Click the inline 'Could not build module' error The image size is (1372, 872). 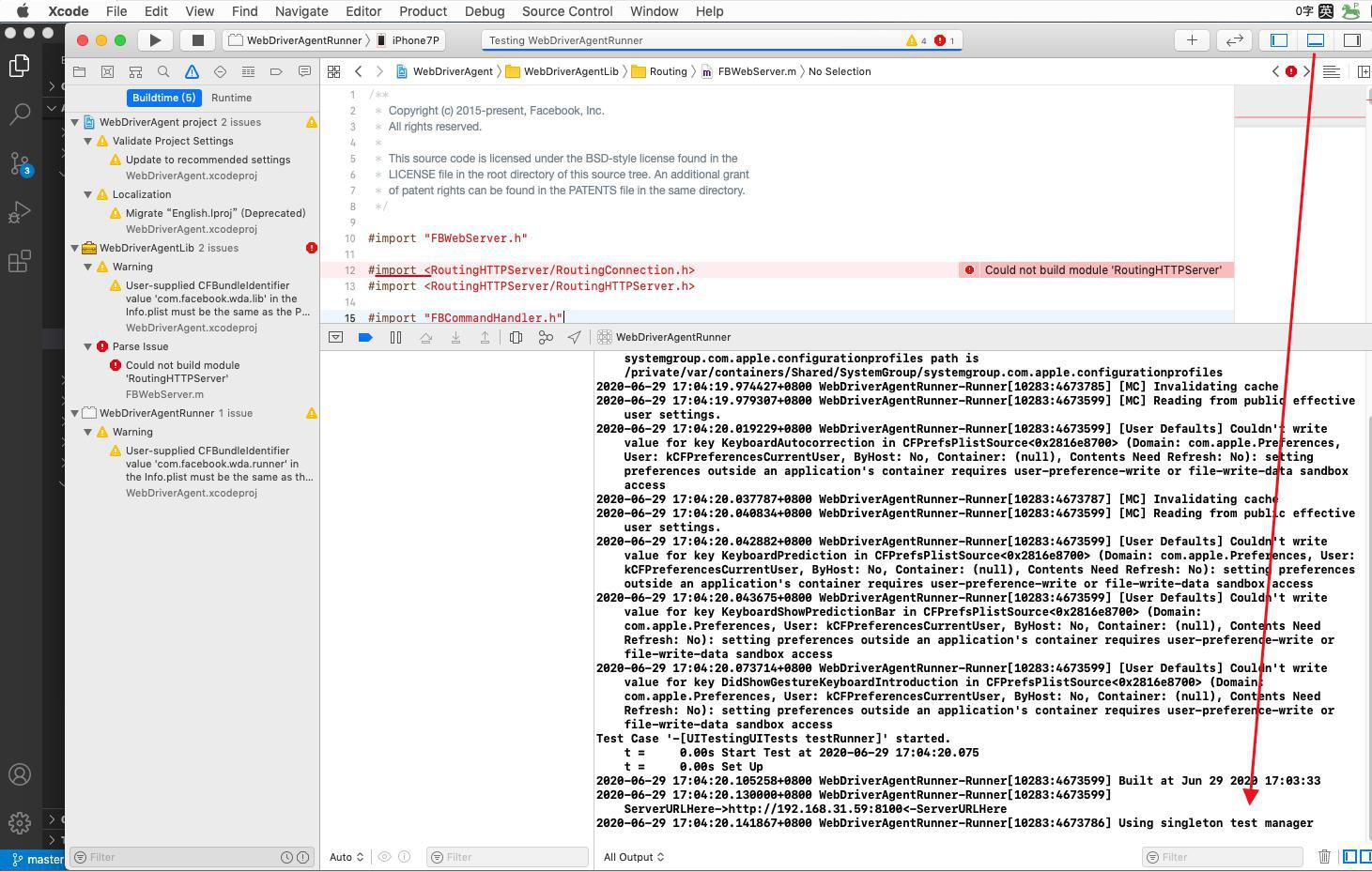[1096, 270]
